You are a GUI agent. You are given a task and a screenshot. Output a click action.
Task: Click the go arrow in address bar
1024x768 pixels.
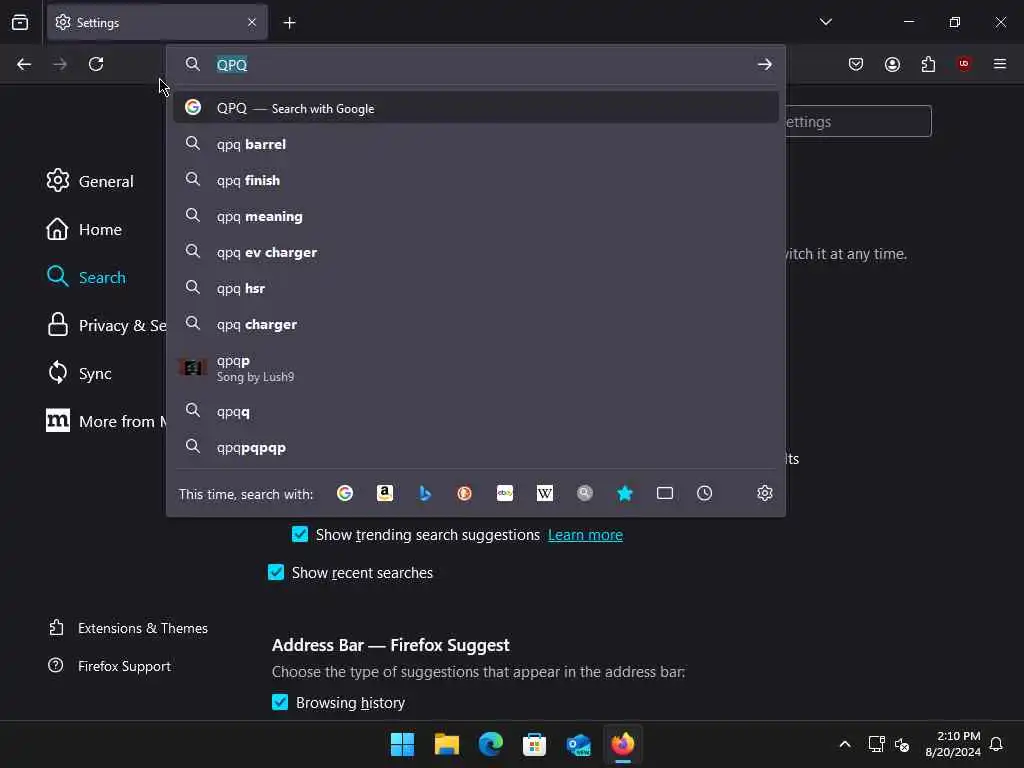764,65
